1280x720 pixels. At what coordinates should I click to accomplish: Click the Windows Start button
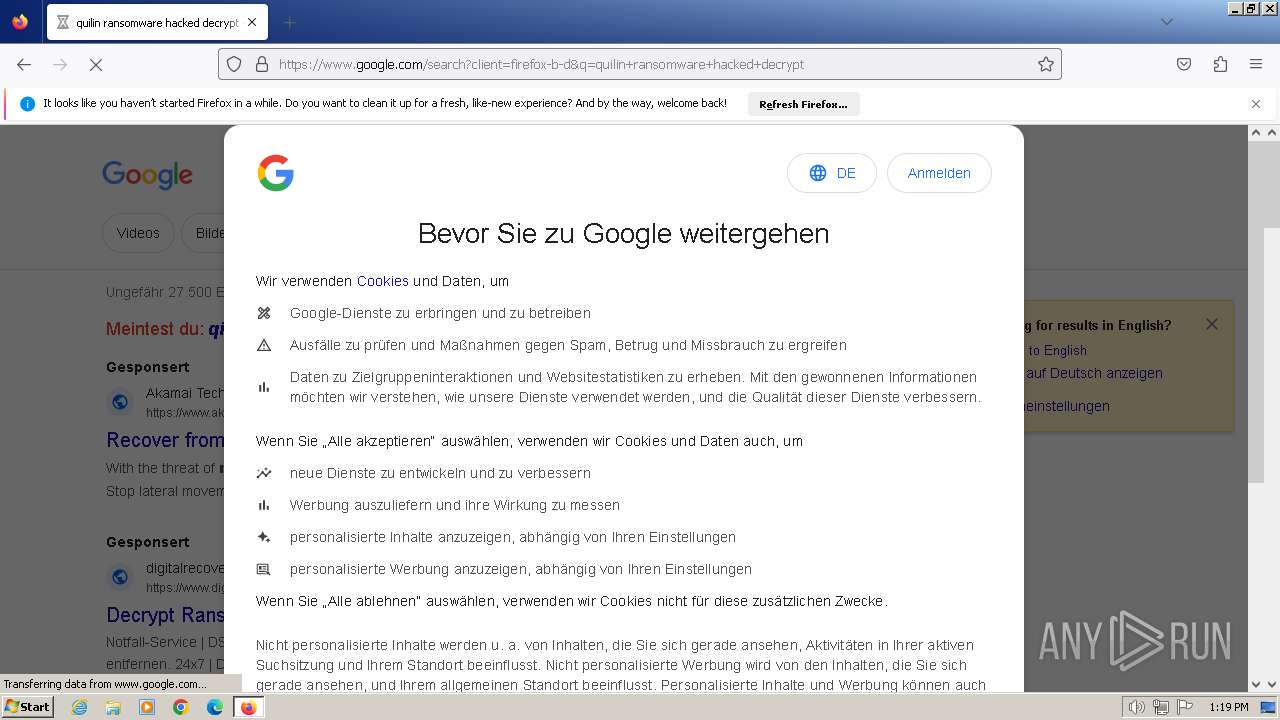click(27, 707)
